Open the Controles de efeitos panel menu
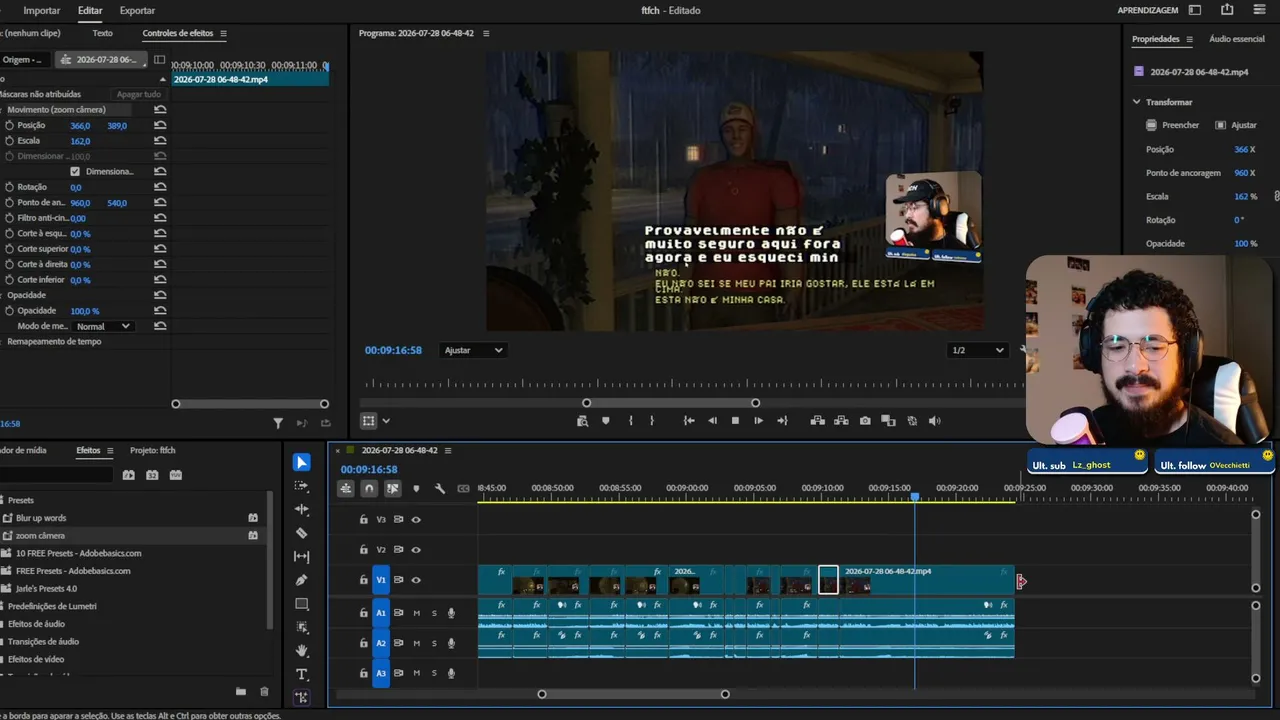 tap(223, 33)
